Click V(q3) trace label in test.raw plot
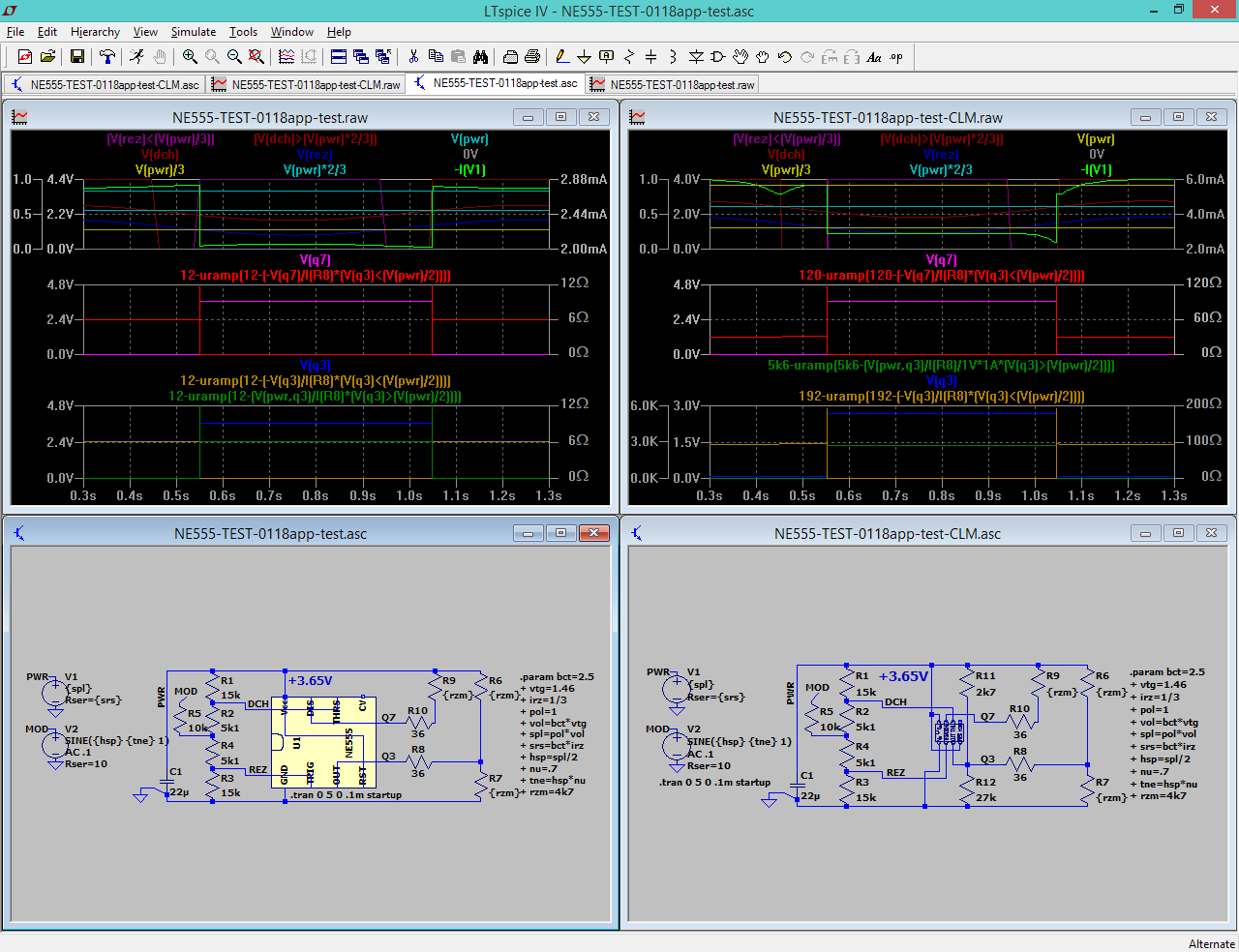Image resolution: width=1239 pixels, height=952 pixels. pos(316,366)
